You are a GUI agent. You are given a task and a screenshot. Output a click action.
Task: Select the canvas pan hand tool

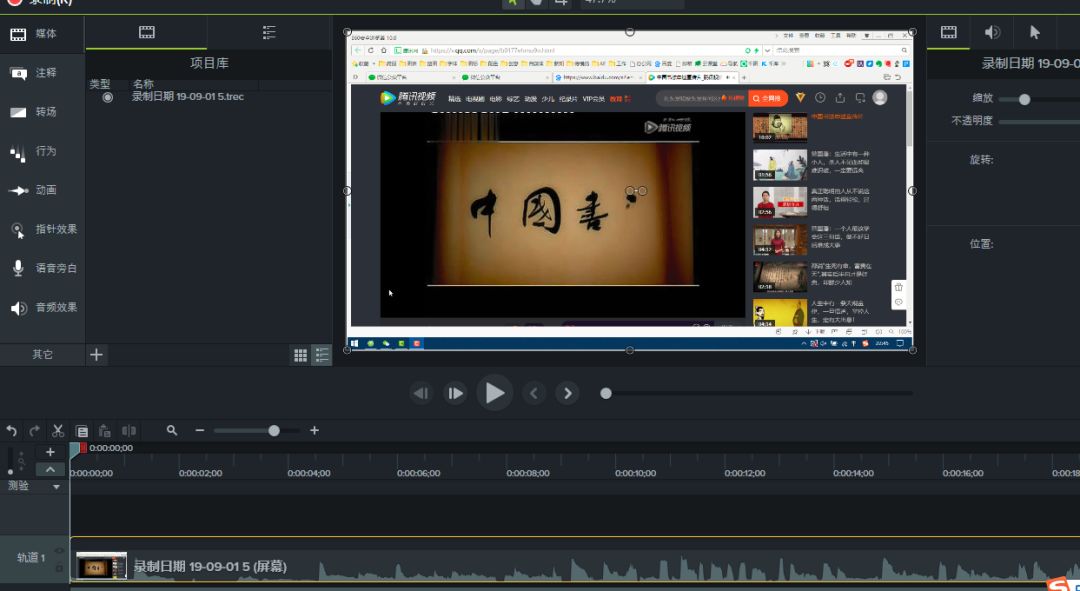(x=537, y=3)
